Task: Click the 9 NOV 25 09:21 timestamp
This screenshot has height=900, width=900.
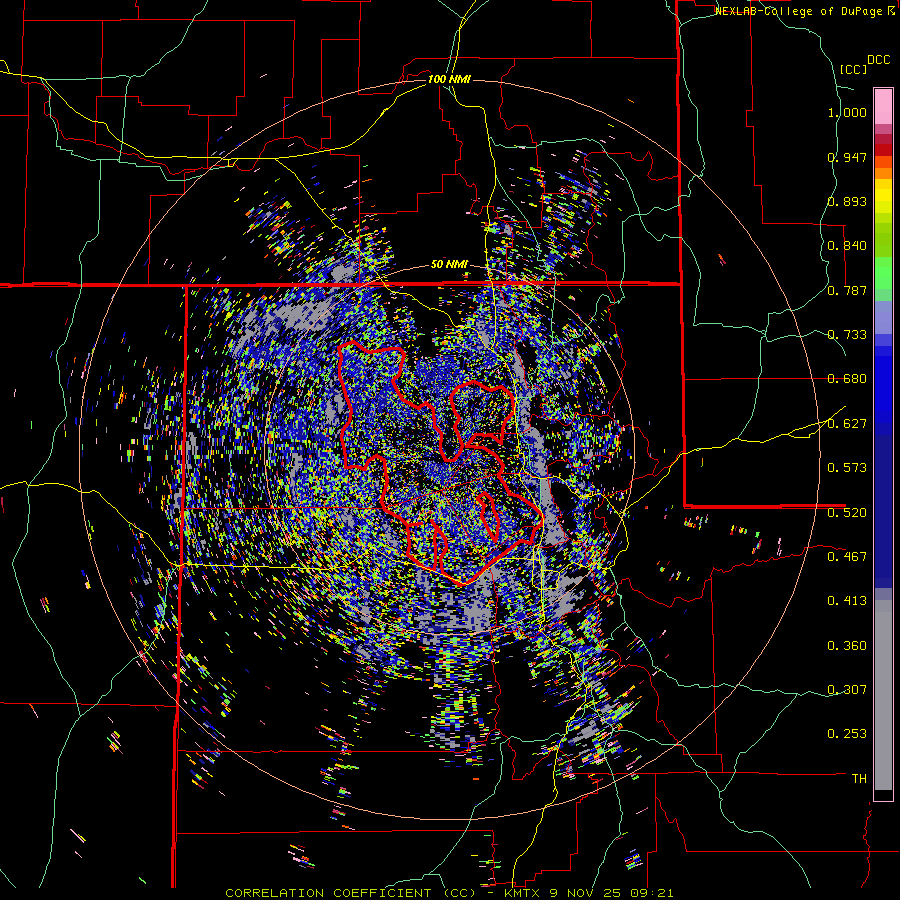Action: (x=610, y=893)
